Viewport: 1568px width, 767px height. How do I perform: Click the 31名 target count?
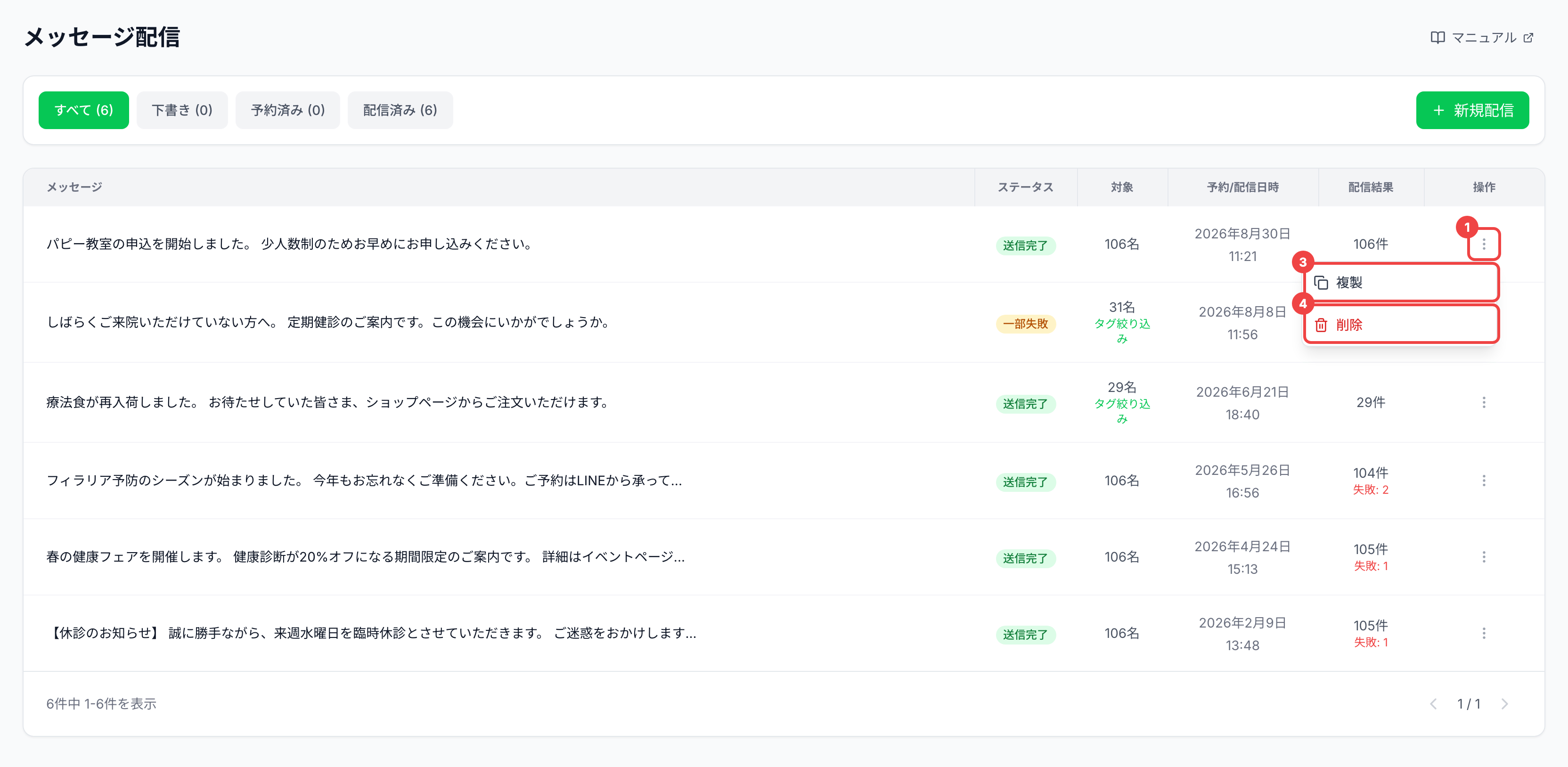[1121, 307]
